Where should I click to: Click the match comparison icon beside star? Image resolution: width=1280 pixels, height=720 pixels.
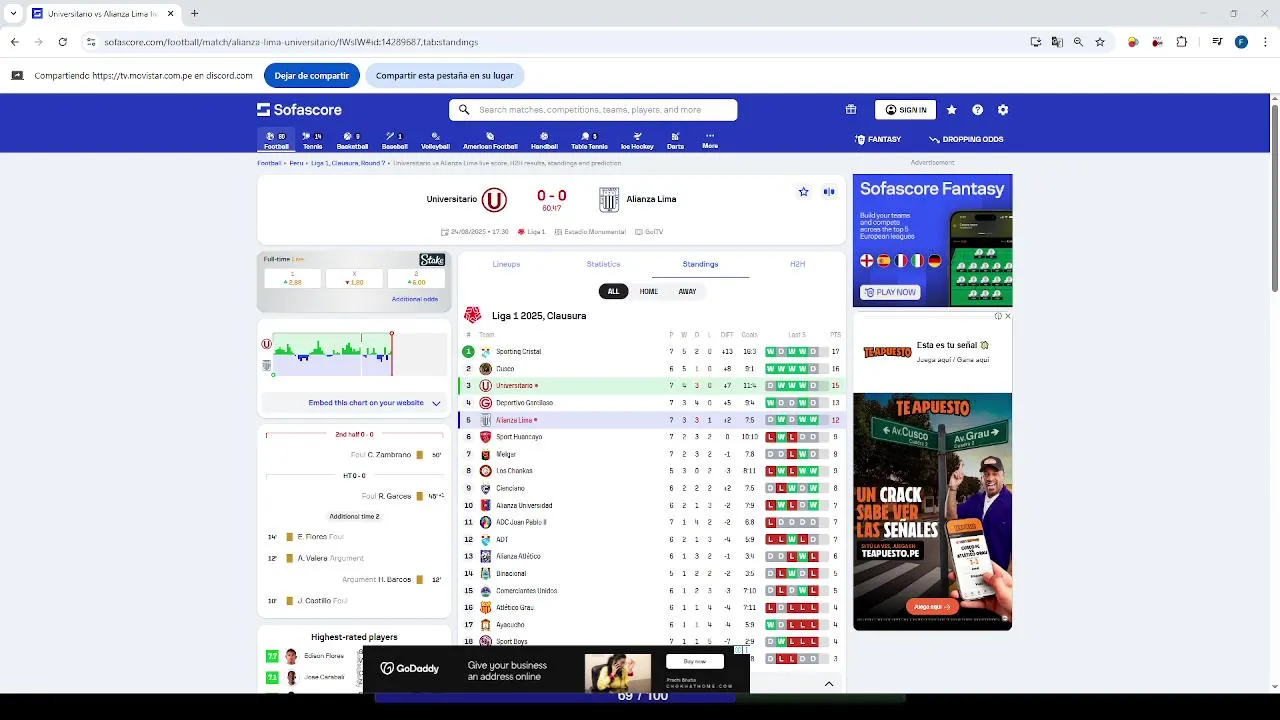click(x=829, y=192)
